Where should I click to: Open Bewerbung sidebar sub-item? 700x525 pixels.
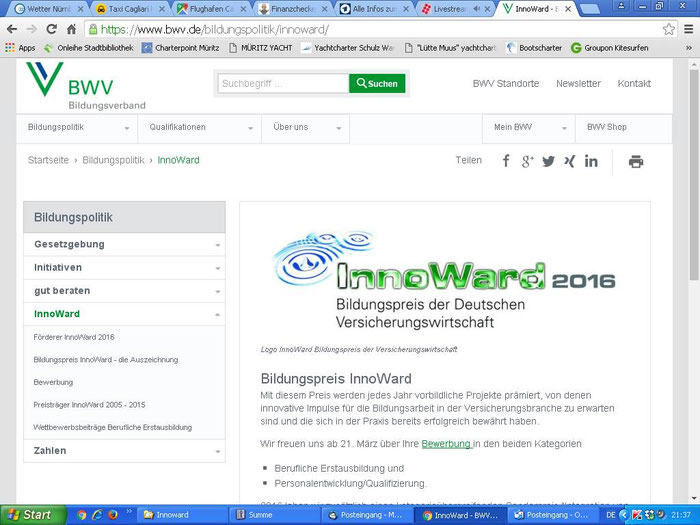[53, 383]
